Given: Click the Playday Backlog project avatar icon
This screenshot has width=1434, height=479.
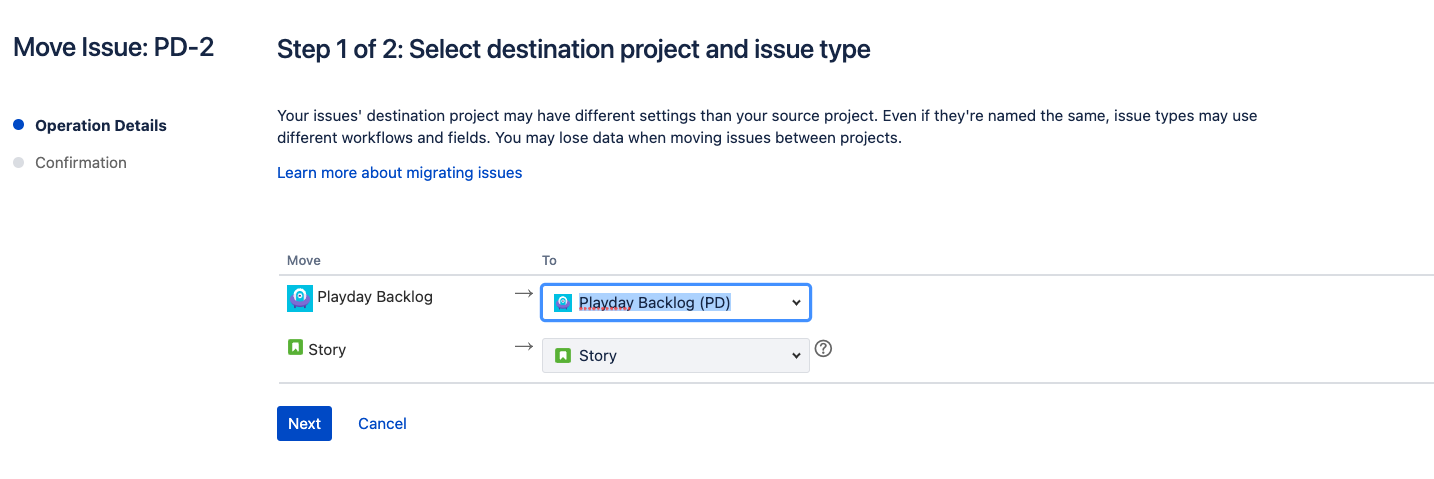Looking at the screenshot, I should point(300,298).
